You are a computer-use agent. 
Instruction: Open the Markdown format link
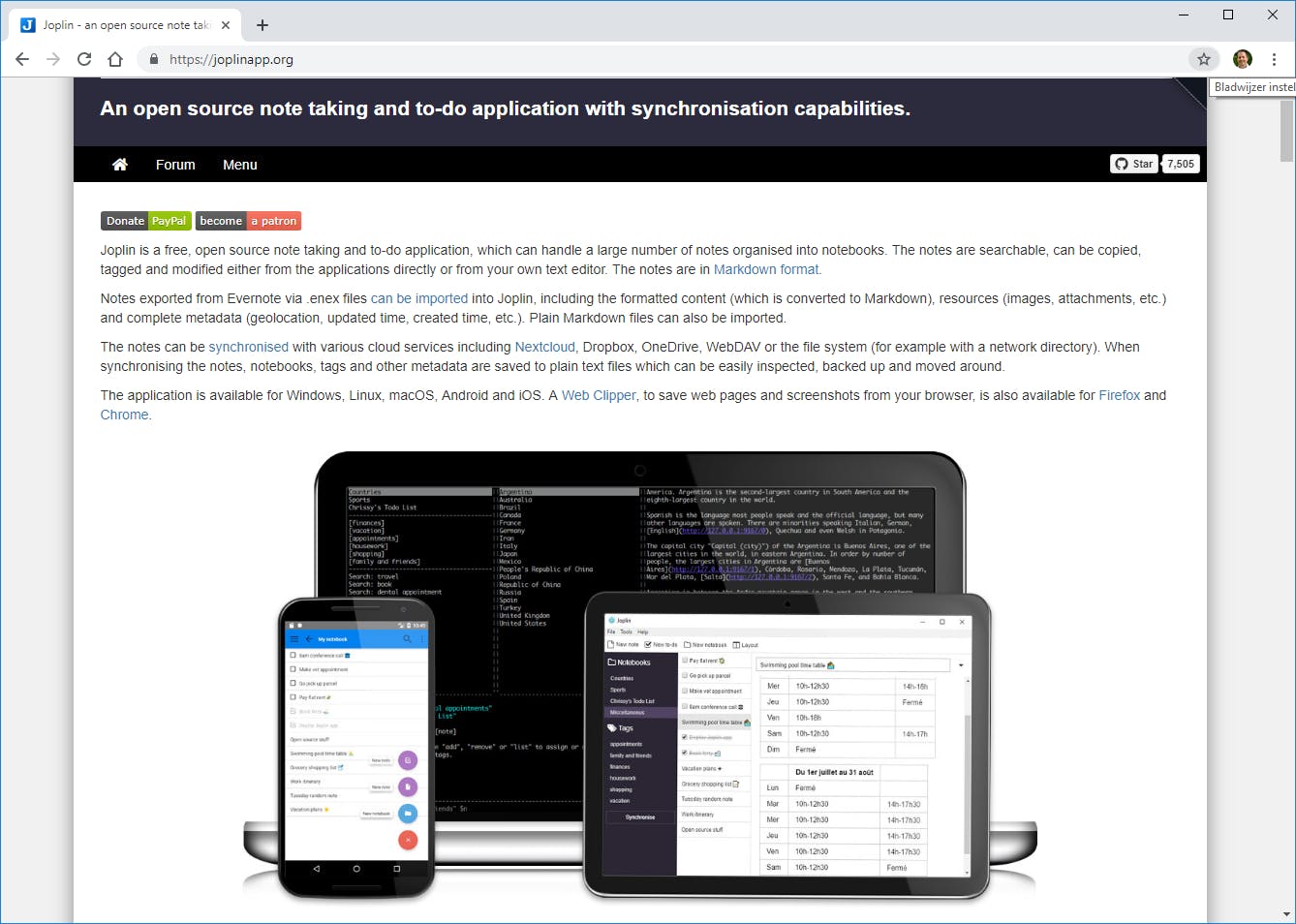766,269
